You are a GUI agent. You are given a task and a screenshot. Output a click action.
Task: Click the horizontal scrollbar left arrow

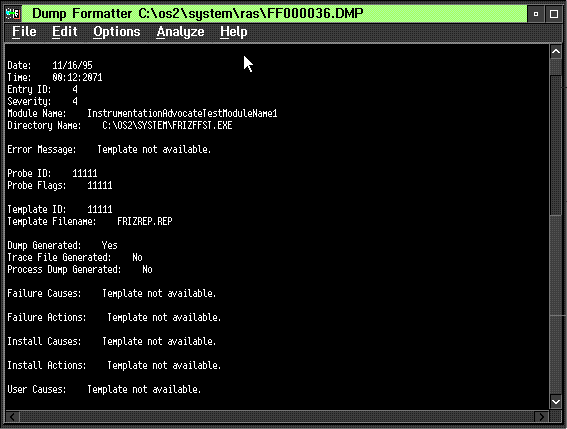pyautogui.click(x=12, y=417)
